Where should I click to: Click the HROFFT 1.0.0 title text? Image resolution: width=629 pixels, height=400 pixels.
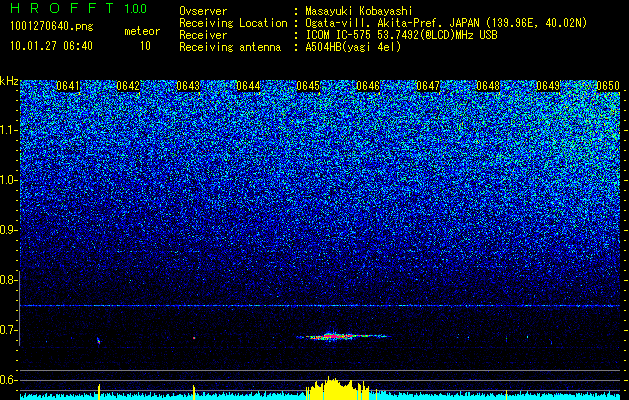click(x=79, y=8)
